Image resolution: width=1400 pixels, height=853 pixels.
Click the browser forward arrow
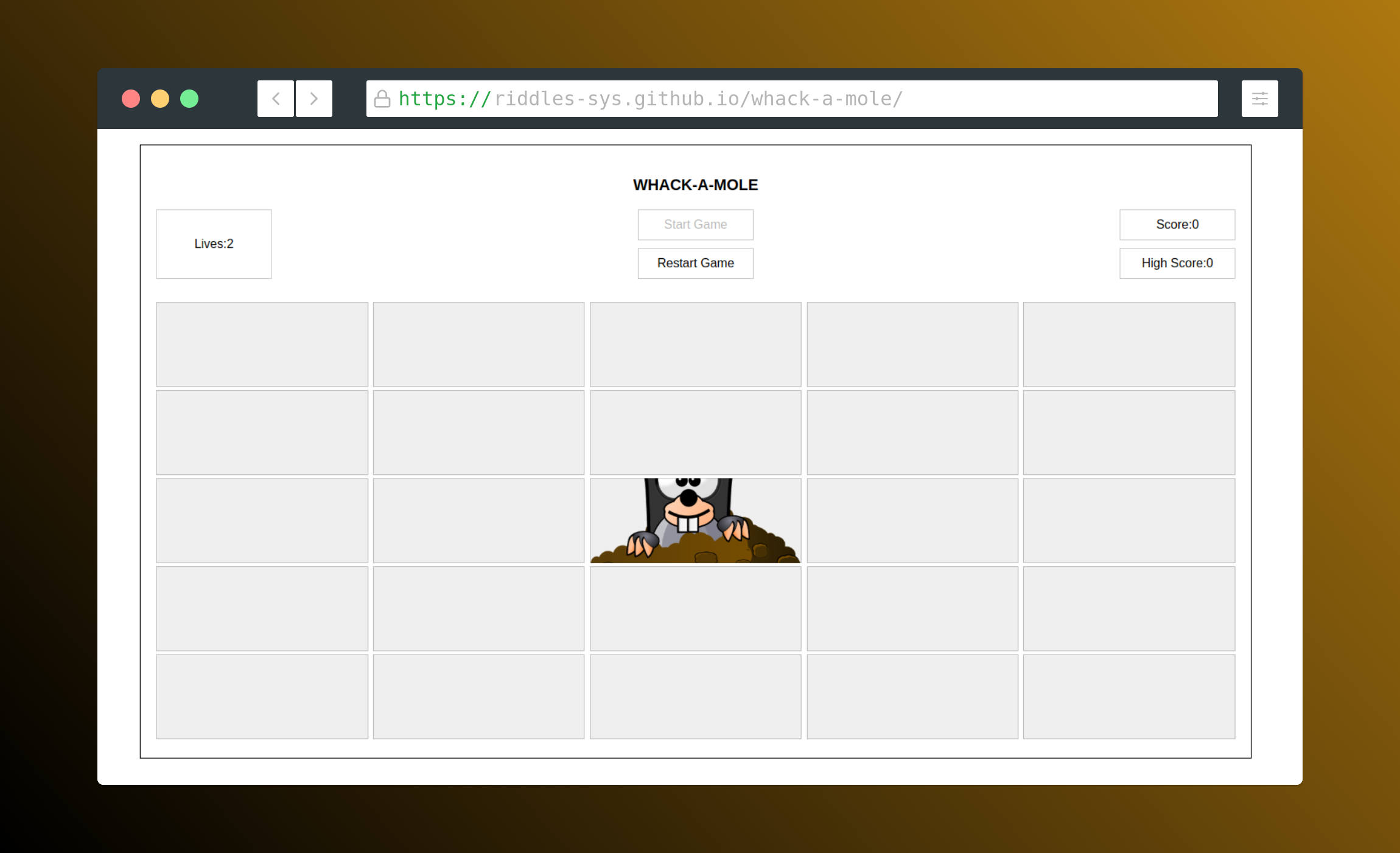[314, 99]
